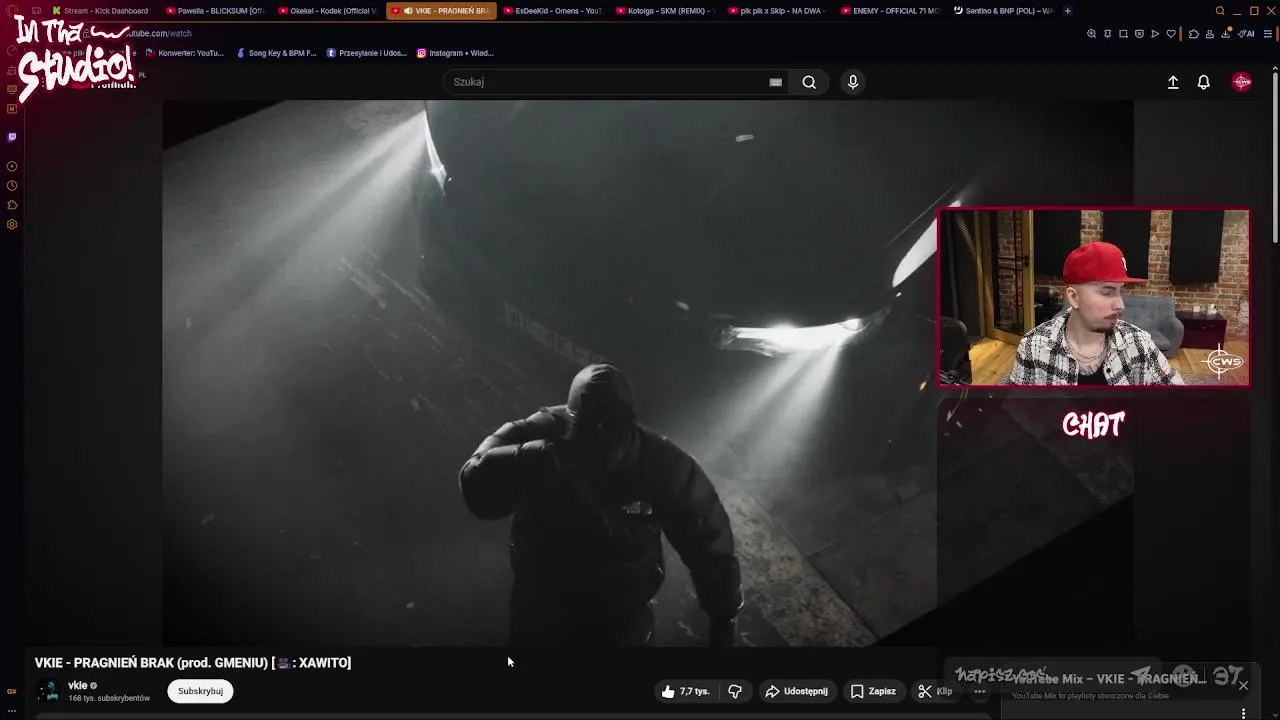Click the snapshot icon in browser toolbar
Screen dimensions: 1280x720
click(x=1123, y=34)
